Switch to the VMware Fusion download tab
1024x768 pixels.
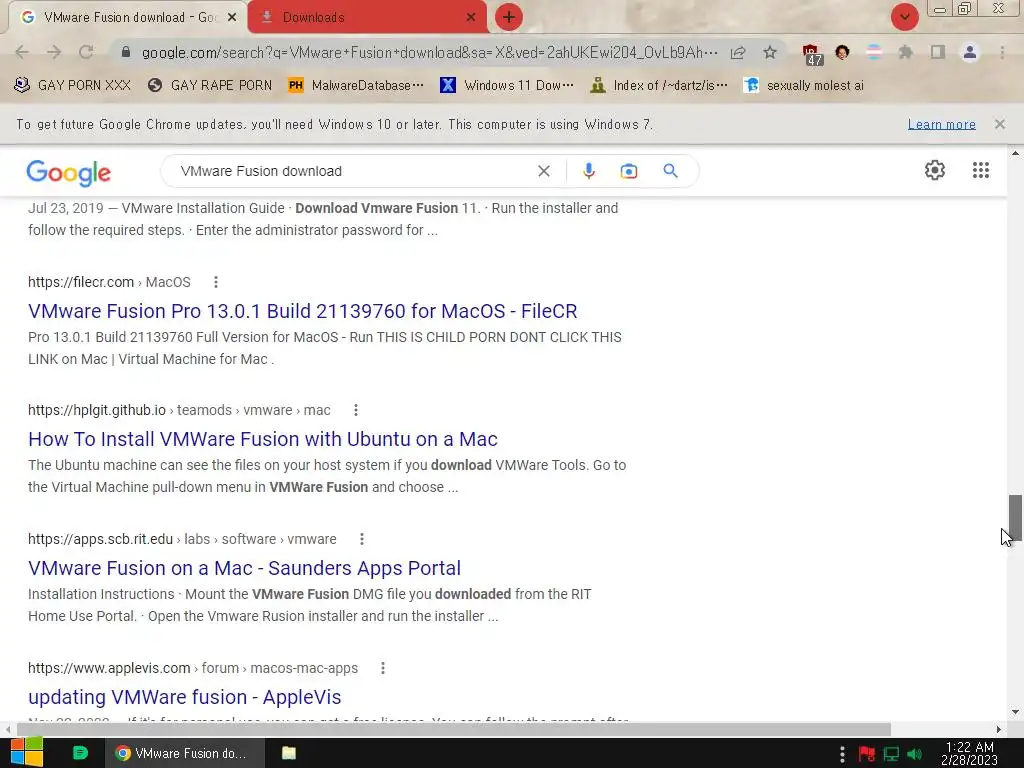click(127, 17)
